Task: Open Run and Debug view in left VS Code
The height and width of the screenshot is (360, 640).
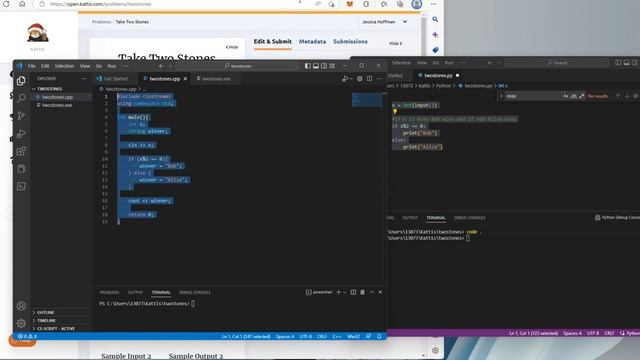Action: point(21,133)
